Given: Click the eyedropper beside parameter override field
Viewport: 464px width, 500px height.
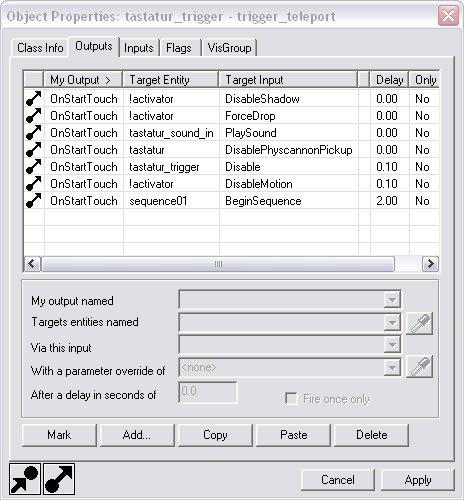Looking at the screenshot, I should point(419,367).
